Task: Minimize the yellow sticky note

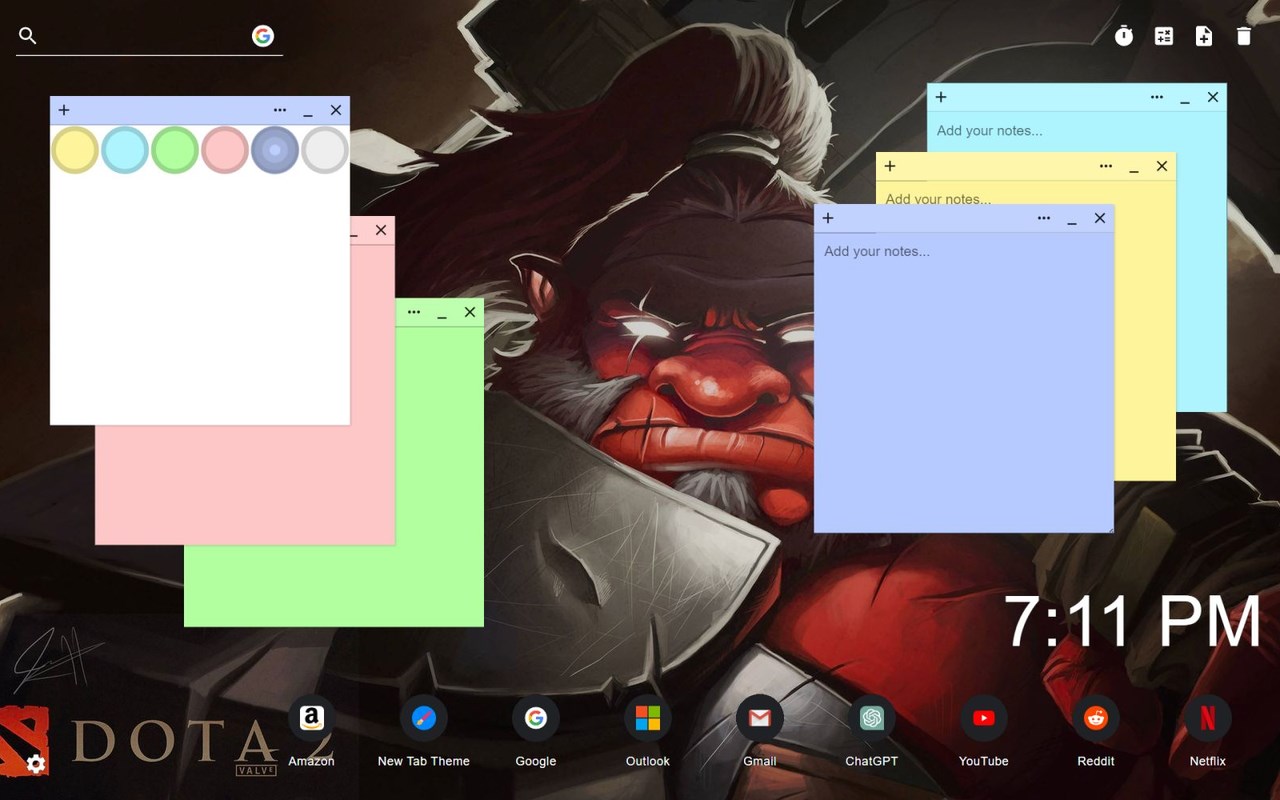Action: tap(1134, 166)
